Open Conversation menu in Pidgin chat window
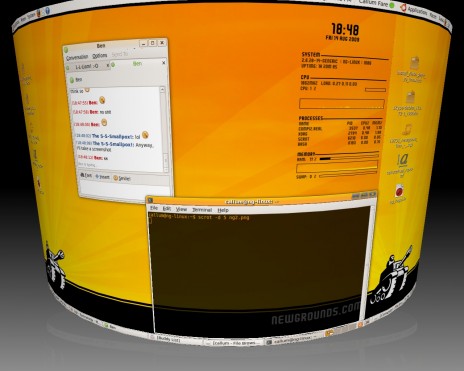 coord(77,57)
